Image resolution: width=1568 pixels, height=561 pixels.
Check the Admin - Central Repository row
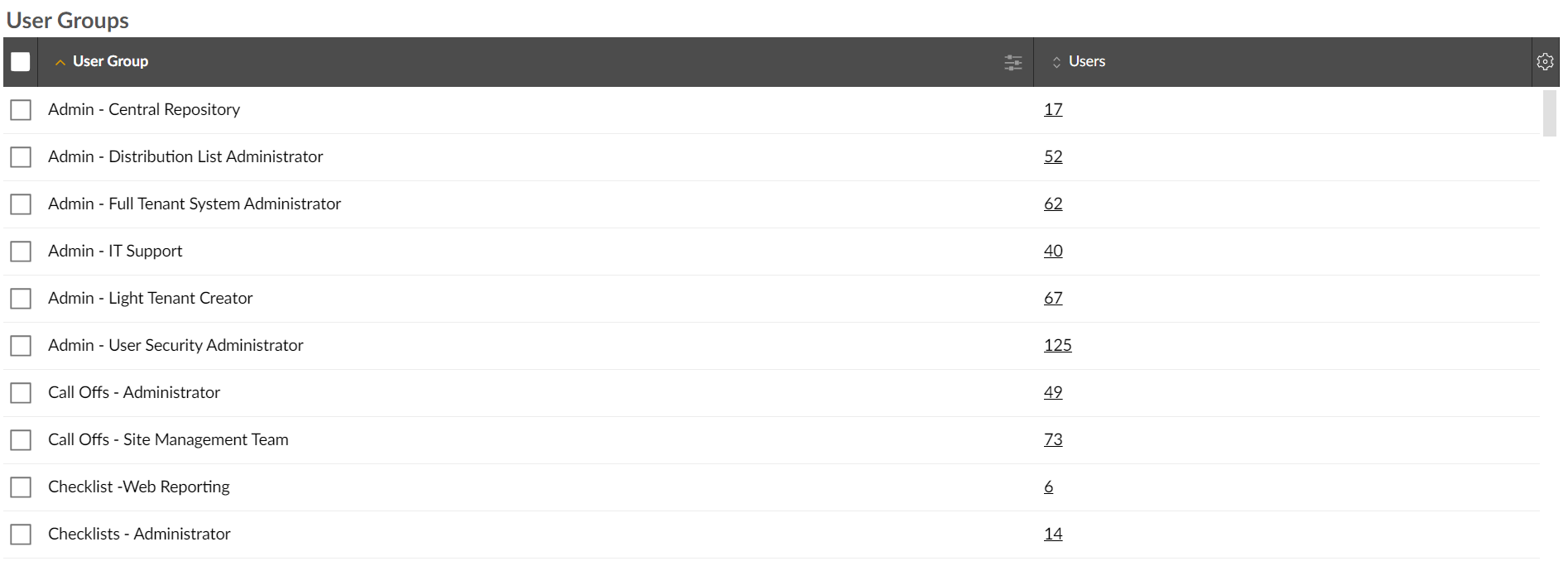pos(21,110)
